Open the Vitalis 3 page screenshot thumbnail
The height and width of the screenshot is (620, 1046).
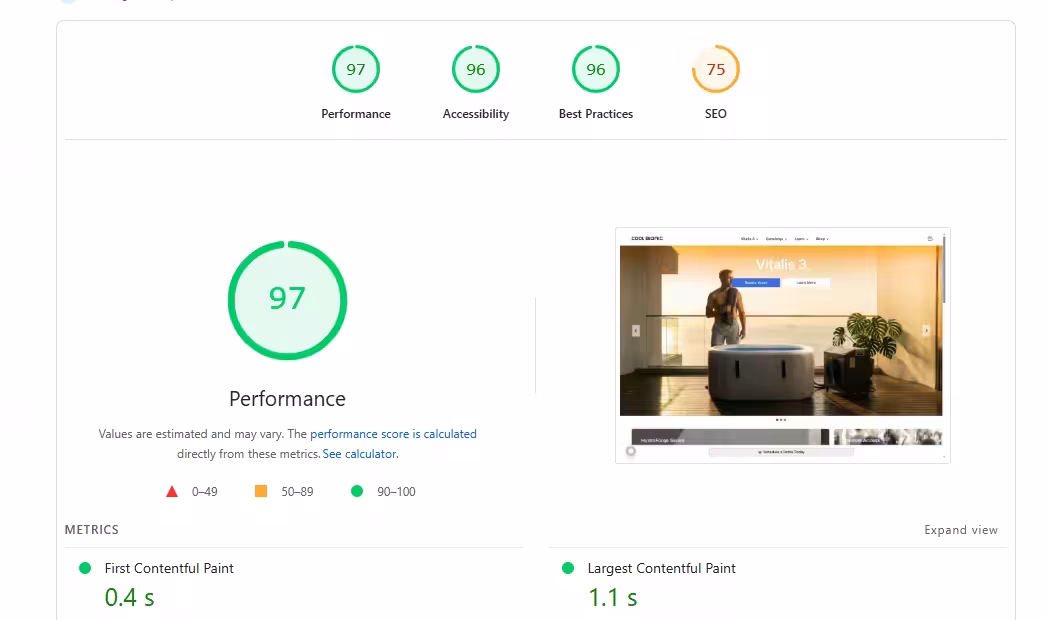click(x=782, y=346)
